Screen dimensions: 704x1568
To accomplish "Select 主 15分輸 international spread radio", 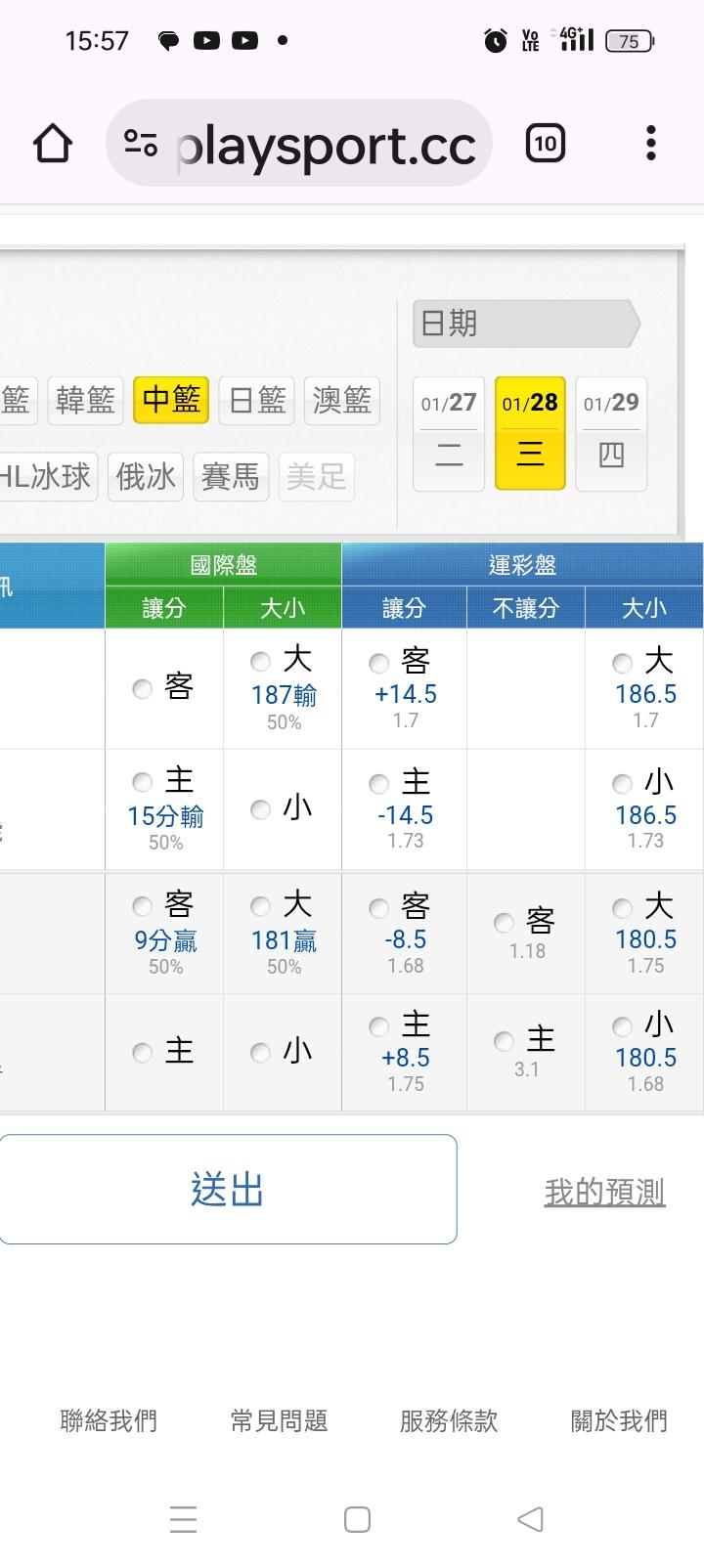I will pos(143,782).
